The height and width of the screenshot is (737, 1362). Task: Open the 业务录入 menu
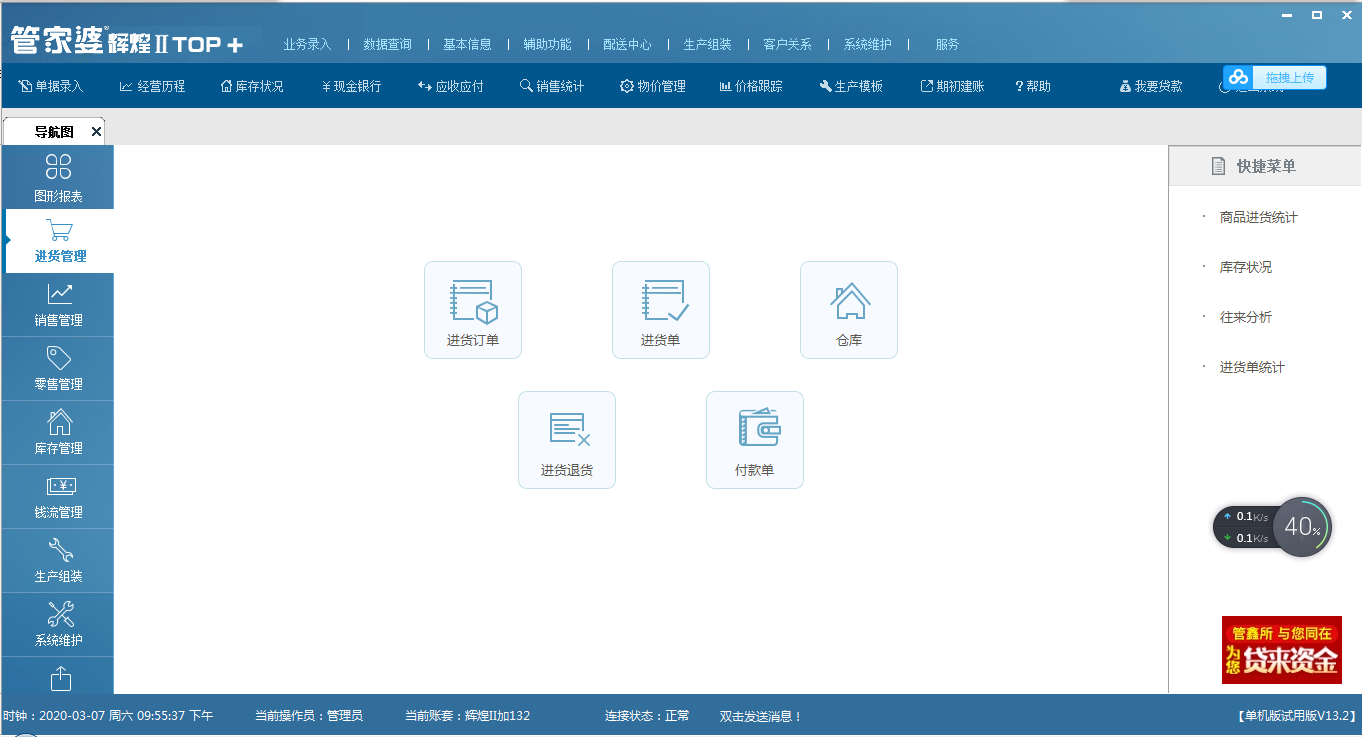[x=307, y=45]
